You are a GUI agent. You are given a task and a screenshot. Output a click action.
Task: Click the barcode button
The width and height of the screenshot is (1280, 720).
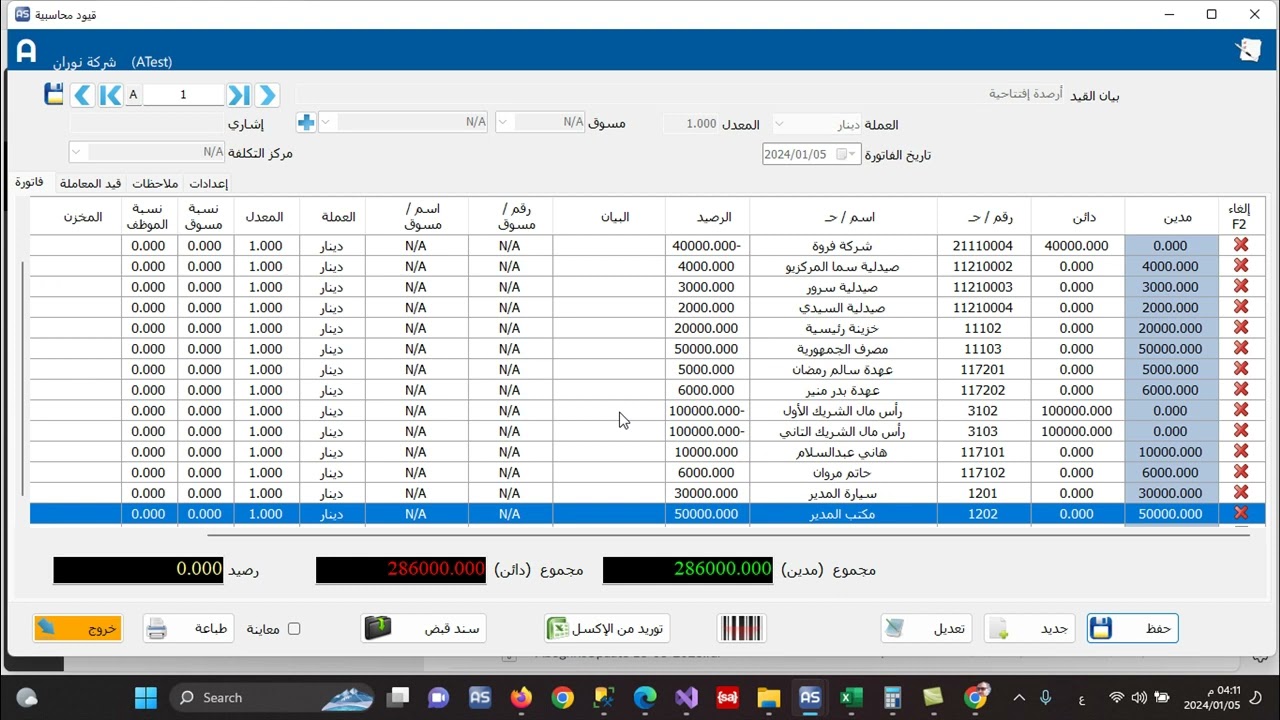[x=741, y=628]
